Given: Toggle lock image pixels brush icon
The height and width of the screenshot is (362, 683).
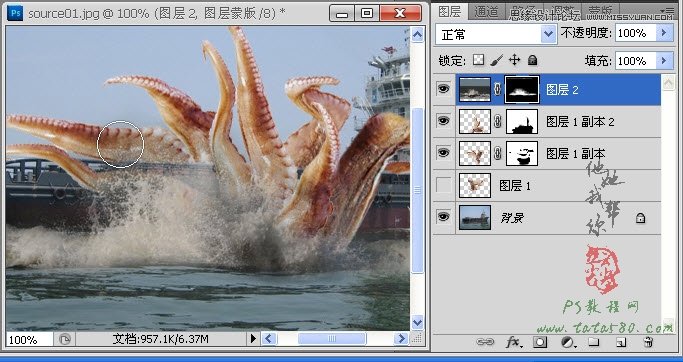Looking at the screenshot, I should (x=497, y=60).
